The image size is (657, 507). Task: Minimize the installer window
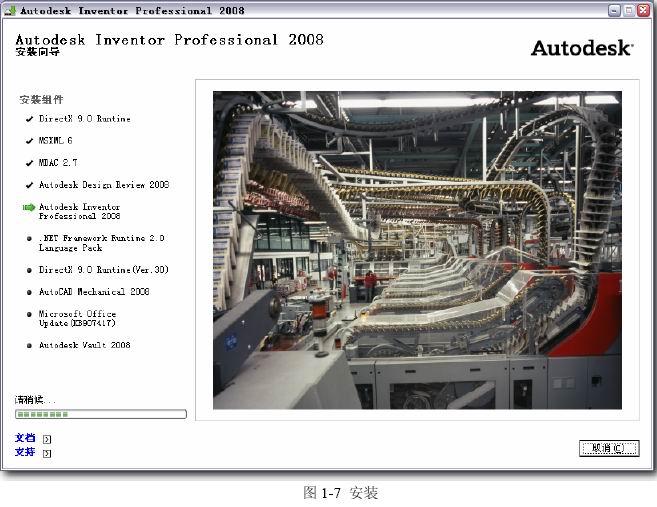[x=614, y=10]
